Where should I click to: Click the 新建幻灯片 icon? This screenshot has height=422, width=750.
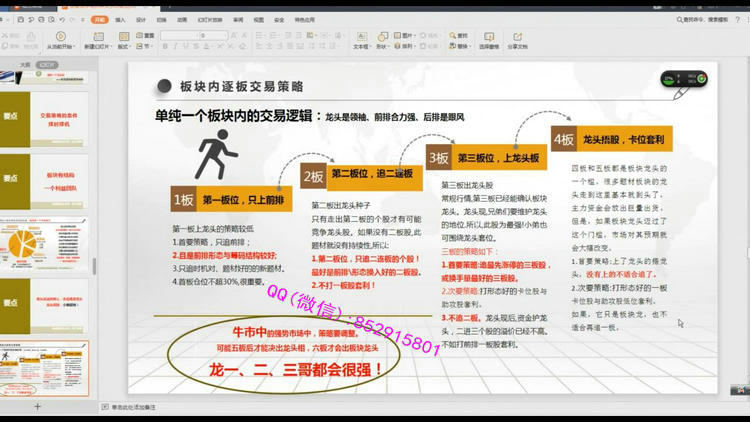click(x=97, y=40)
